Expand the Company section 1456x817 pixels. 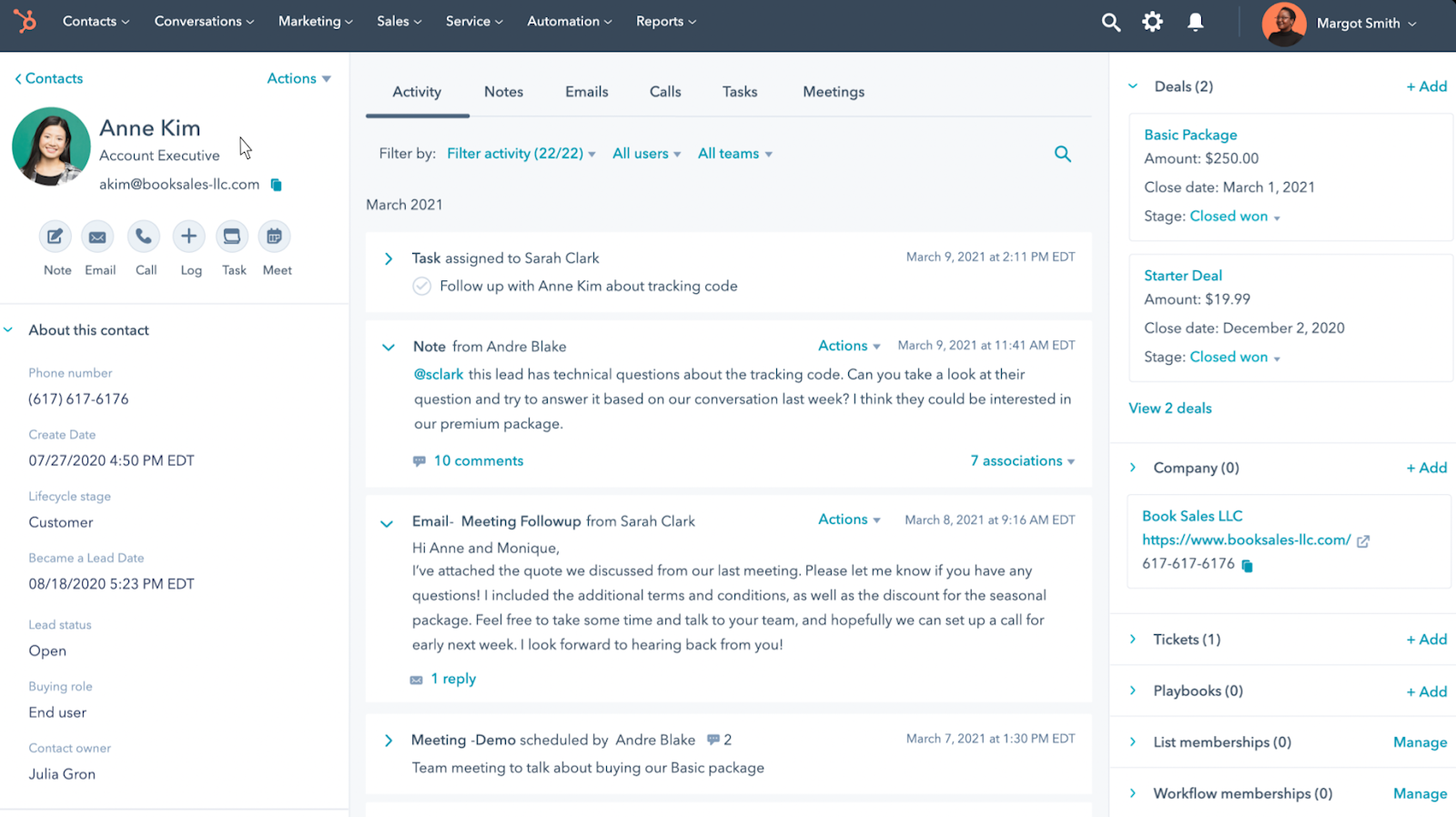pyautogui.click(x=1133, y=468)
